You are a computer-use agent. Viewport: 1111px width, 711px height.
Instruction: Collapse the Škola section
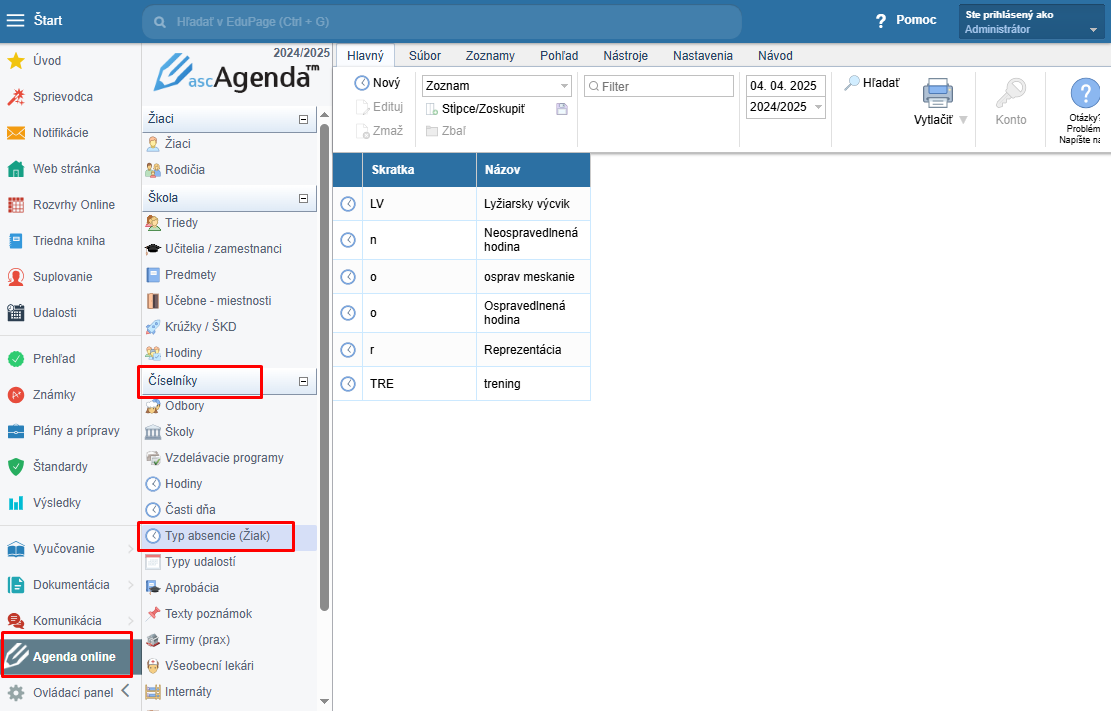tap(303, 198)
